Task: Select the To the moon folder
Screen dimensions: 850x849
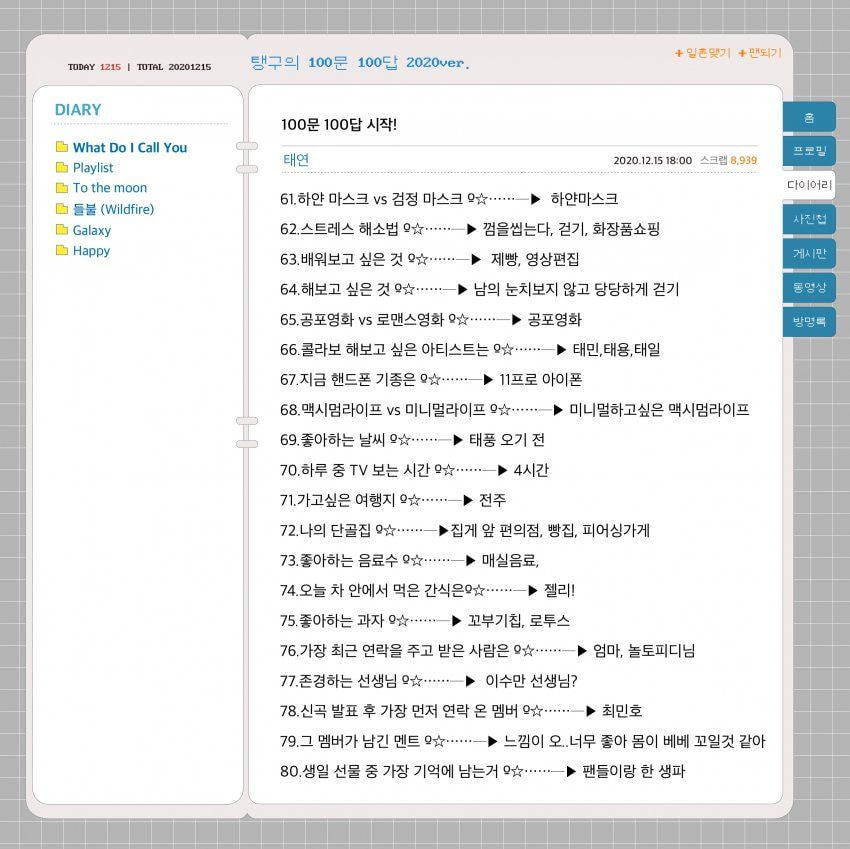Action: click(110, 188)
